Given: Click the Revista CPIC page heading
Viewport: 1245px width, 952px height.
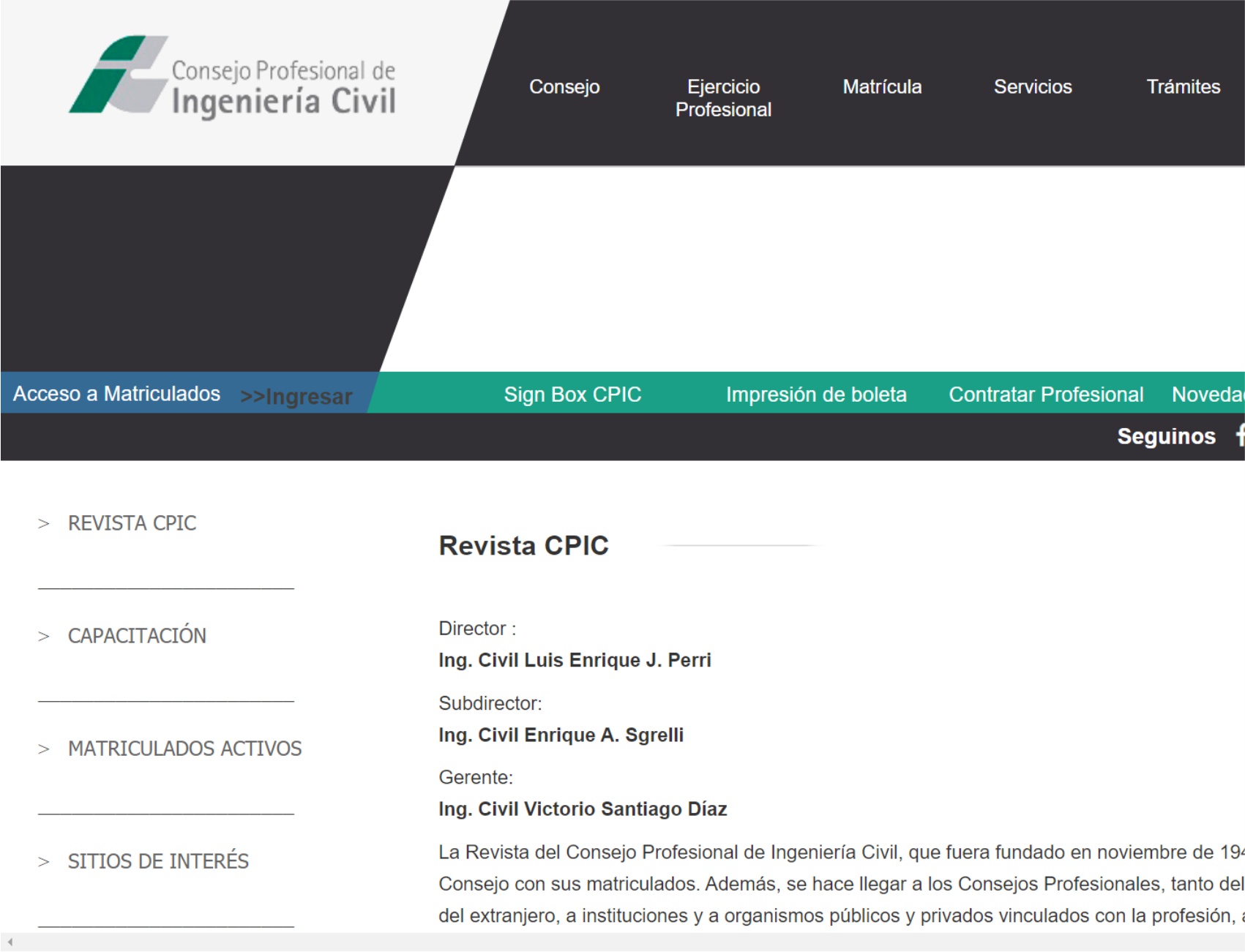Looking at the screenshot, I should click(523, 546).
